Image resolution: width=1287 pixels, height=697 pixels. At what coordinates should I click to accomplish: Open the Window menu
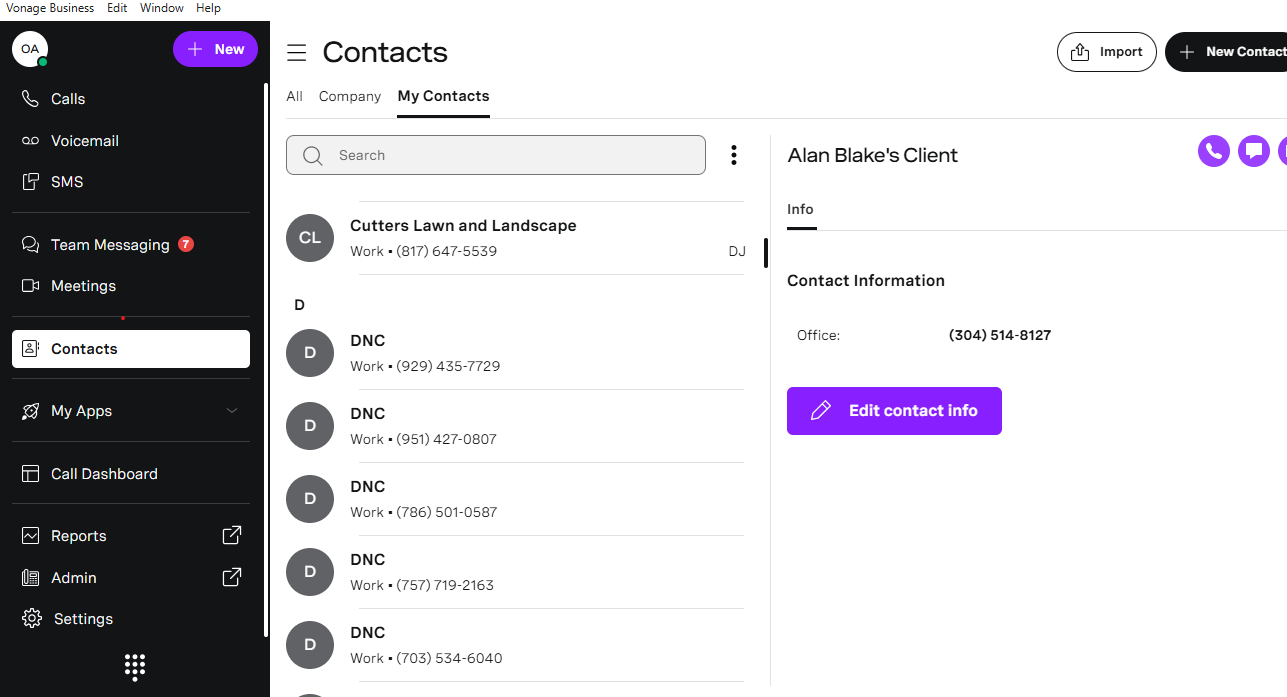161,8
